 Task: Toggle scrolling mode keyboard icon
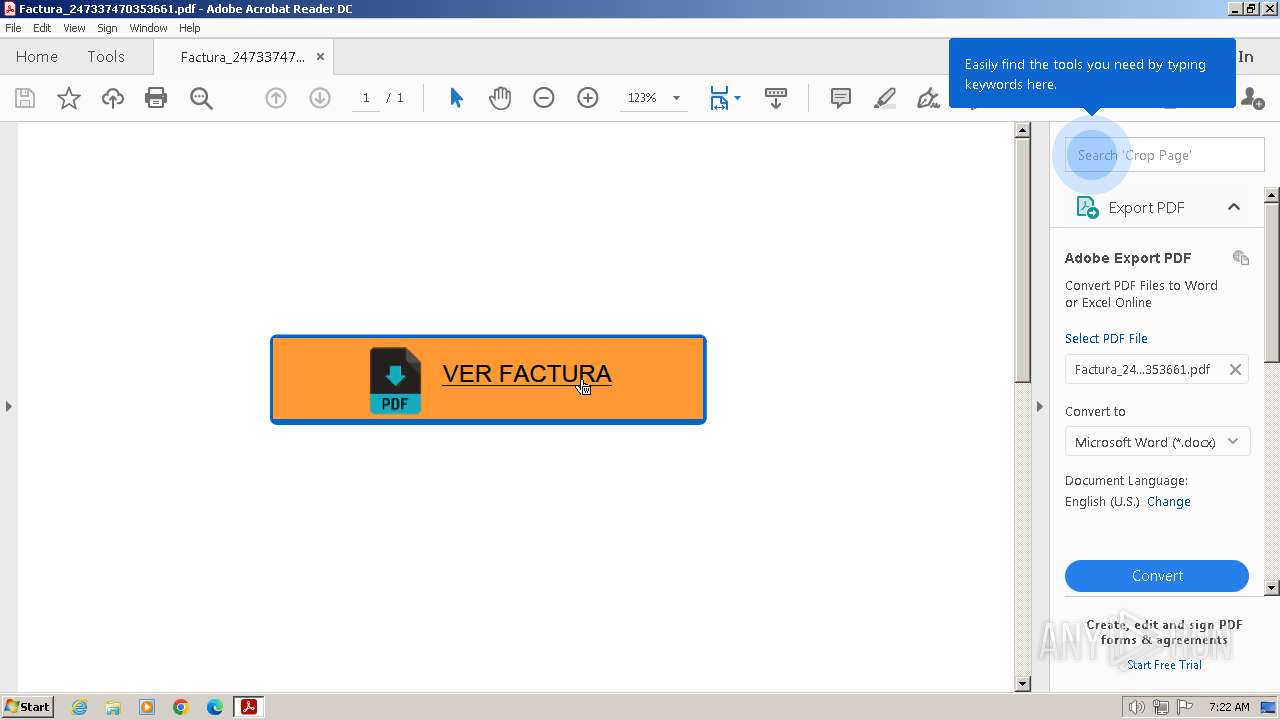(x=776, y=98)
